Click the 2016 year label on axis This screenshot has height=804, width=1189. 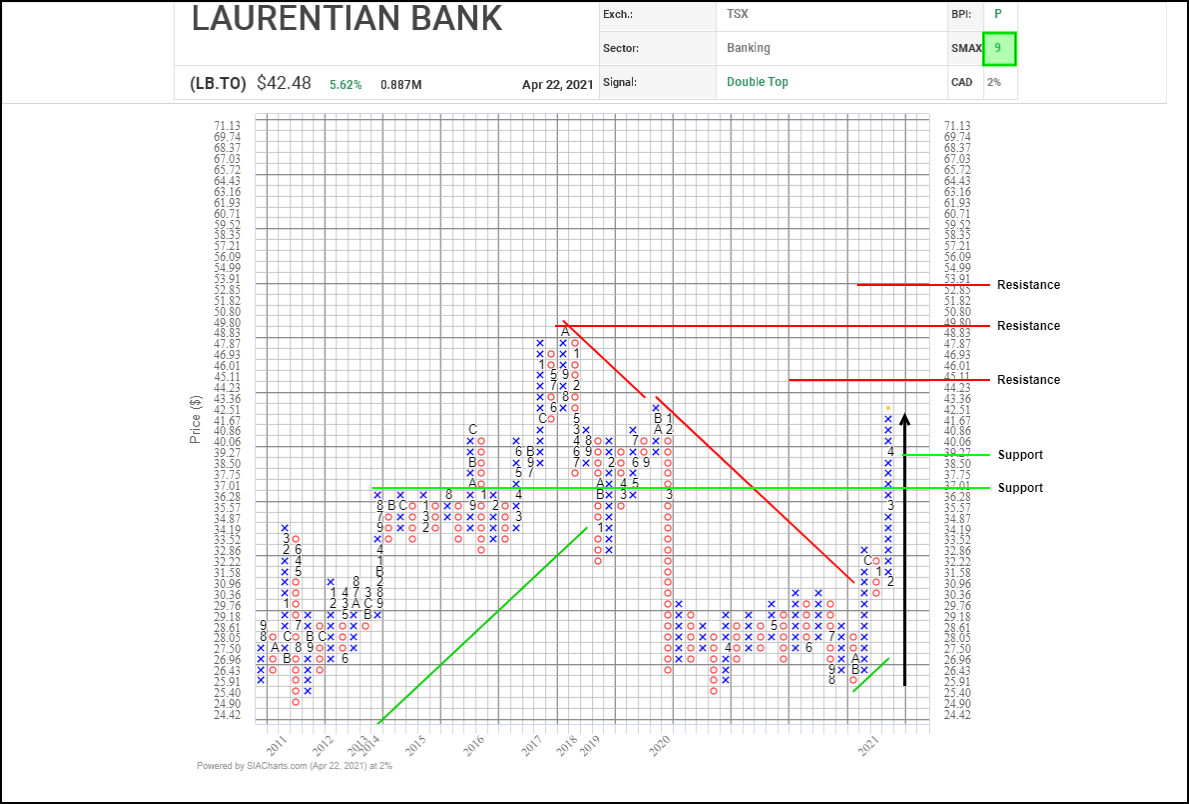pos(474,744)
